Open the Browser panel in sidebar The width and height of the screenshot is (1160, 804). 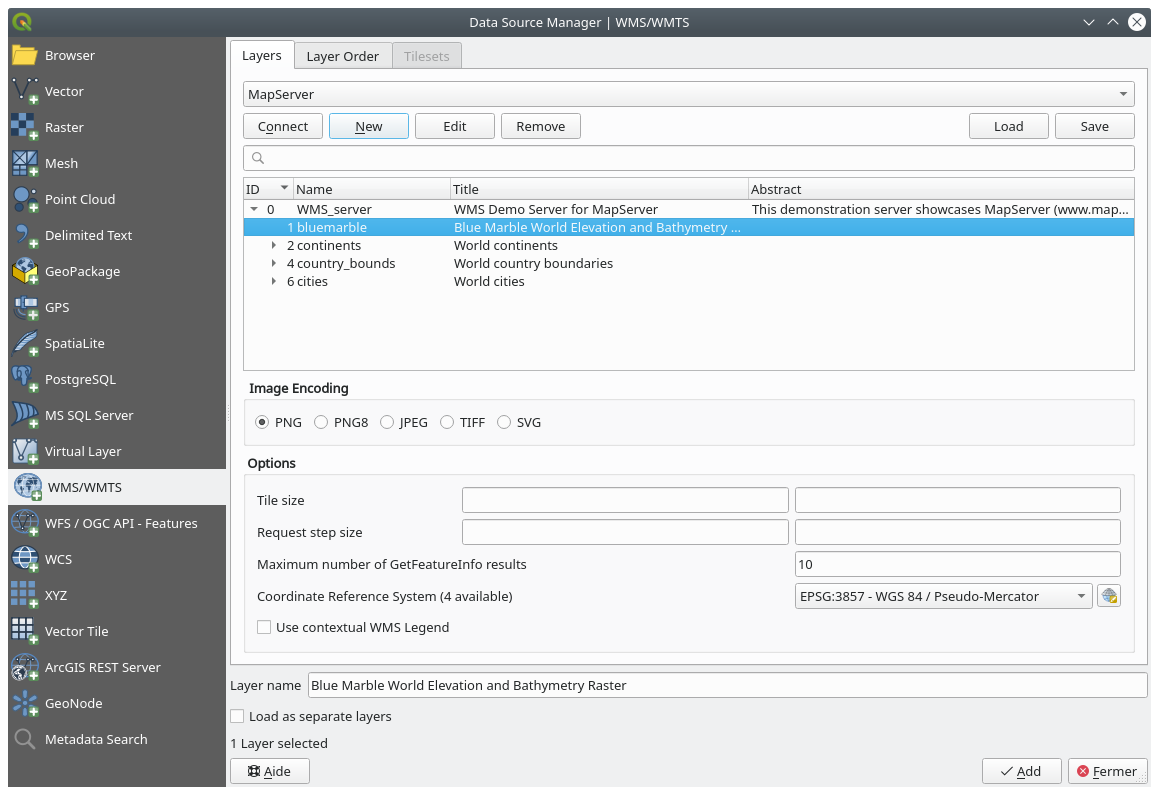pyautogui.click(x=69, y=55)
